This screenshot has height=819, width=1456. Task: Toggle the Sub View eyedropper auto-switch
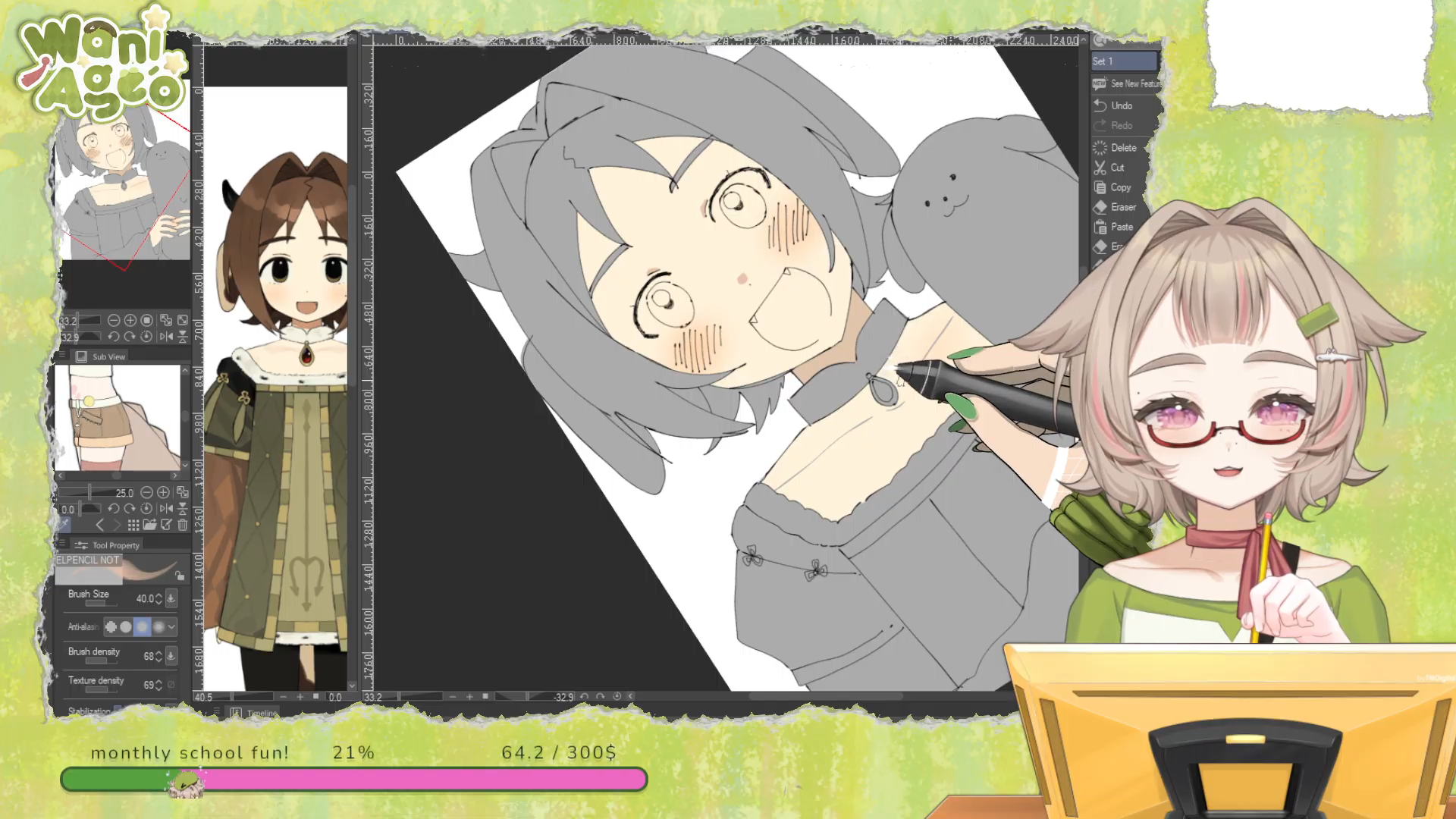[x=65, y=525]
